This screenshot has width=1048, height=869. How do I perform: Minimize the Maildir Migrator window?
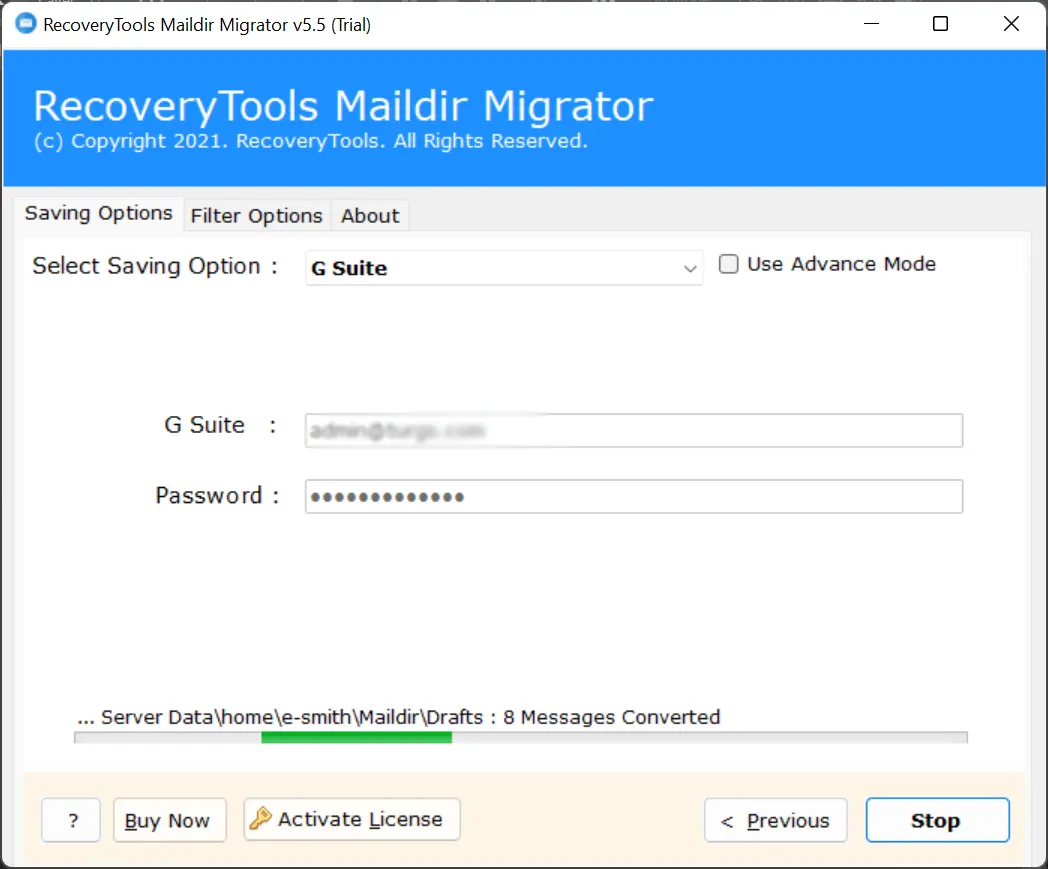pyautogui.click(x=872, y=25)
